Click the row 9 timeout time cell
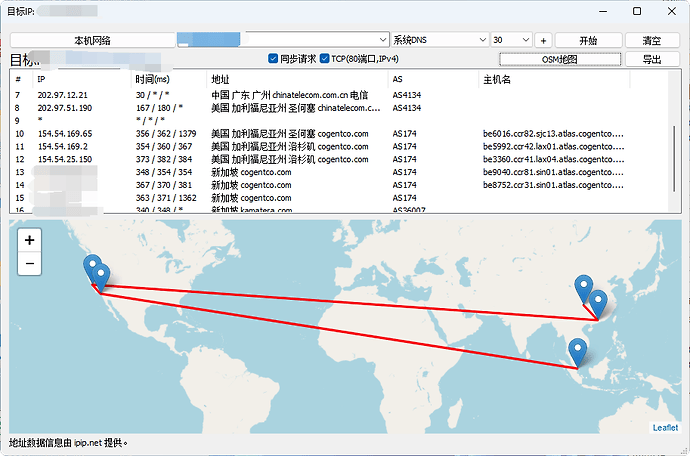 click(x=150, y=120)
